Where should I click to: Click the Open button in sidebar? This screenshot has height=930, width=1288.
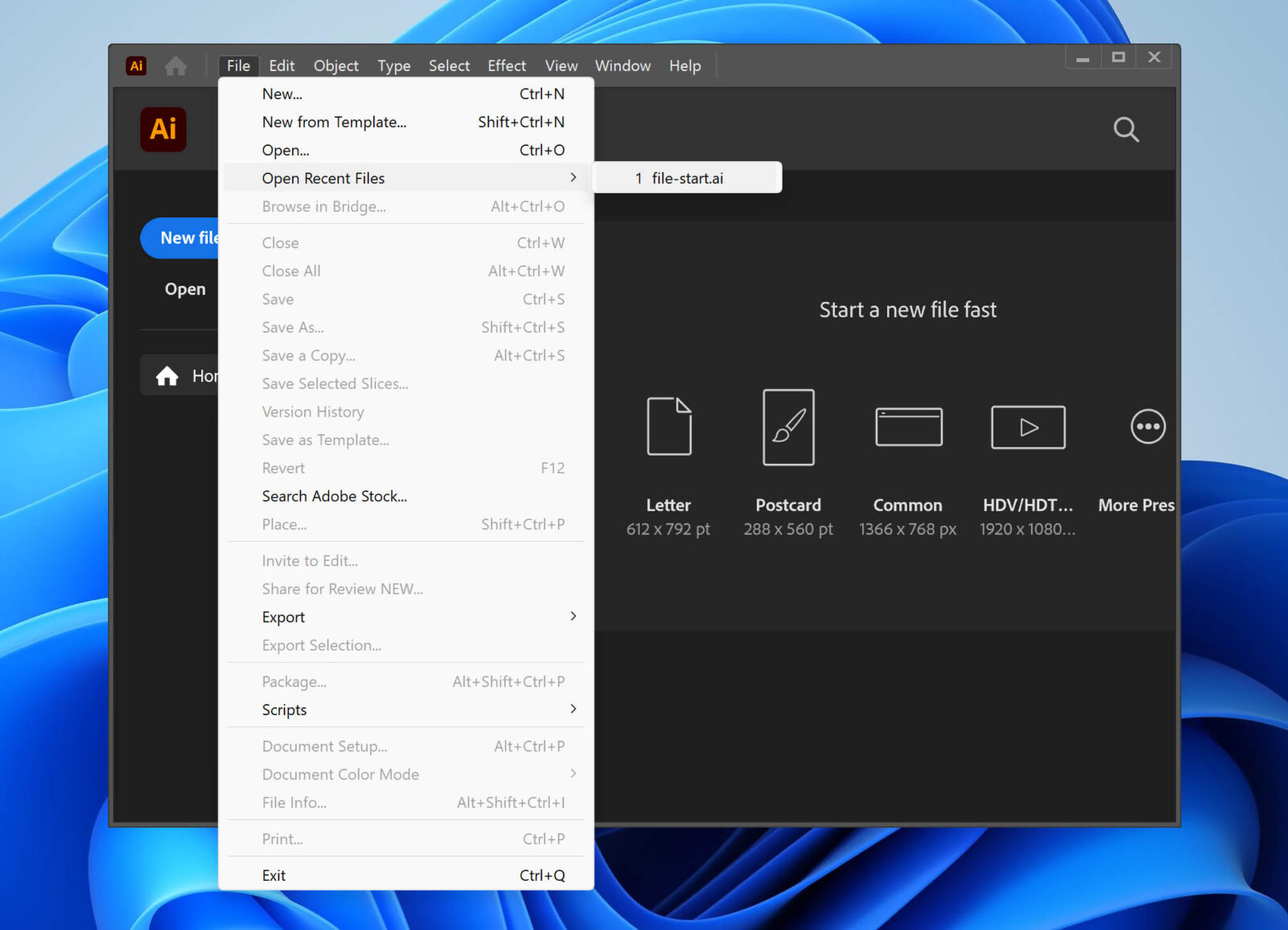(x=184, y=289)
